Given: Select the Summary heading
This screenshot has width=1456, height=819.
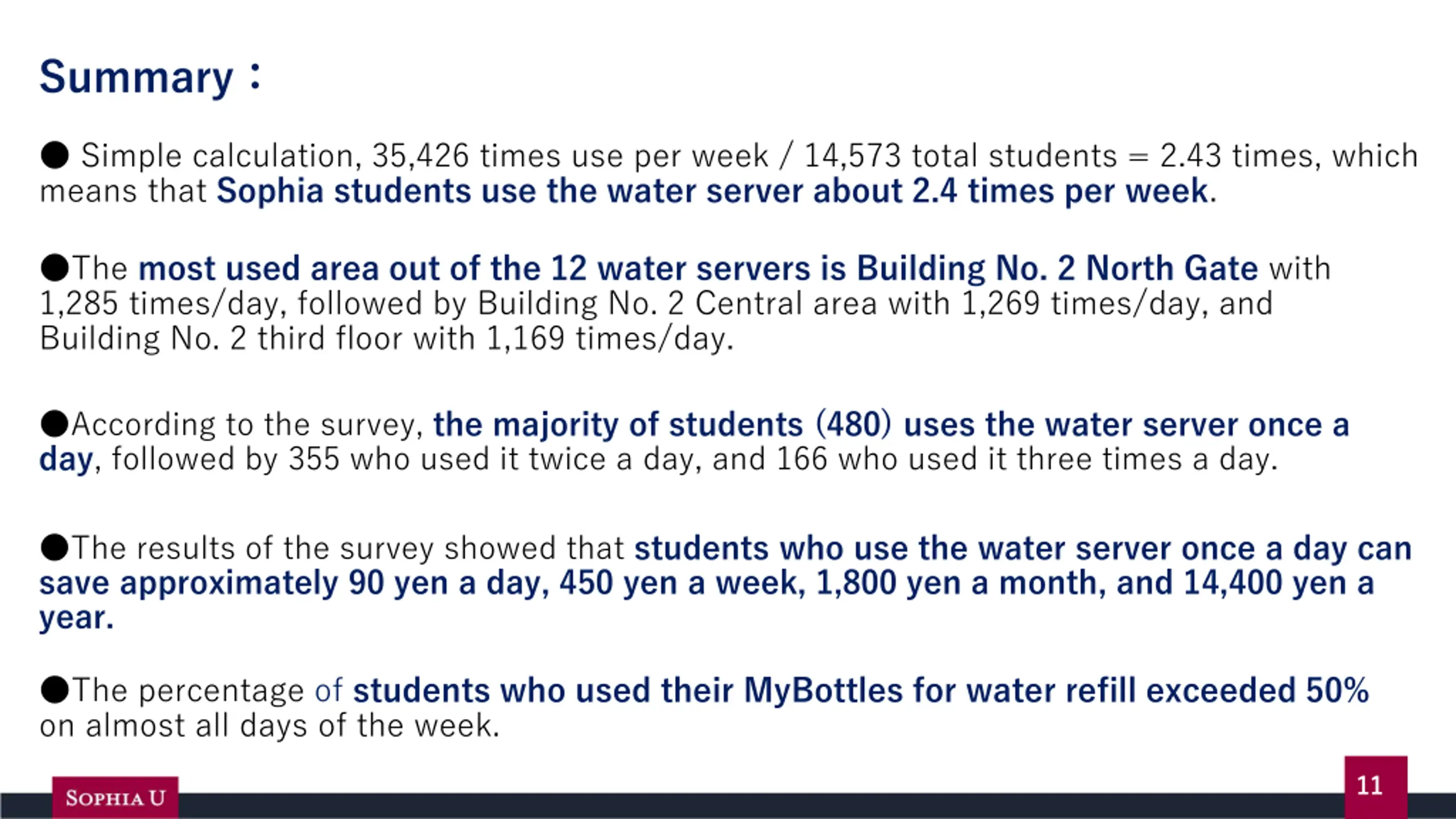Looking at the screenshot, I should point(151,77).
